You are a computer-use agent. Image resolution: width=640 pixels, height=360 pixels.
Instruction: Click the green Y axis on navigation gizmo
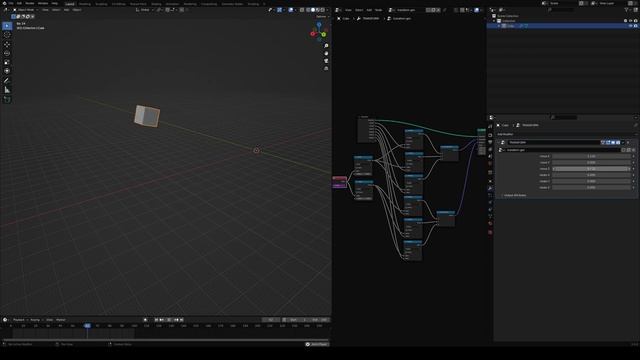(324, 34)
